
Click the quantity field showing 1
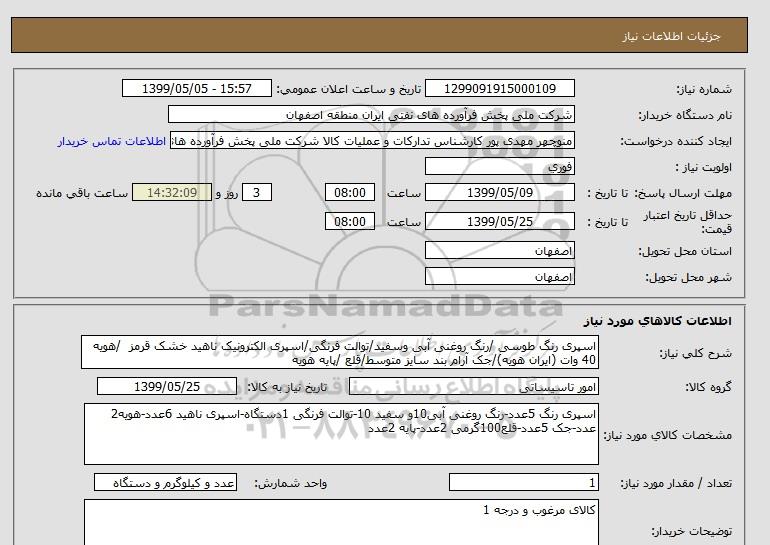(524, 483)
